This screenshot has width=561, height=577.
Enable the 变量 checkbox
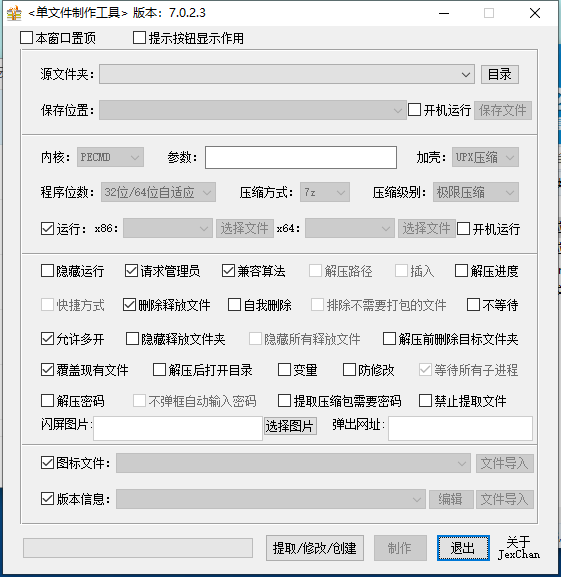(284, 370)
